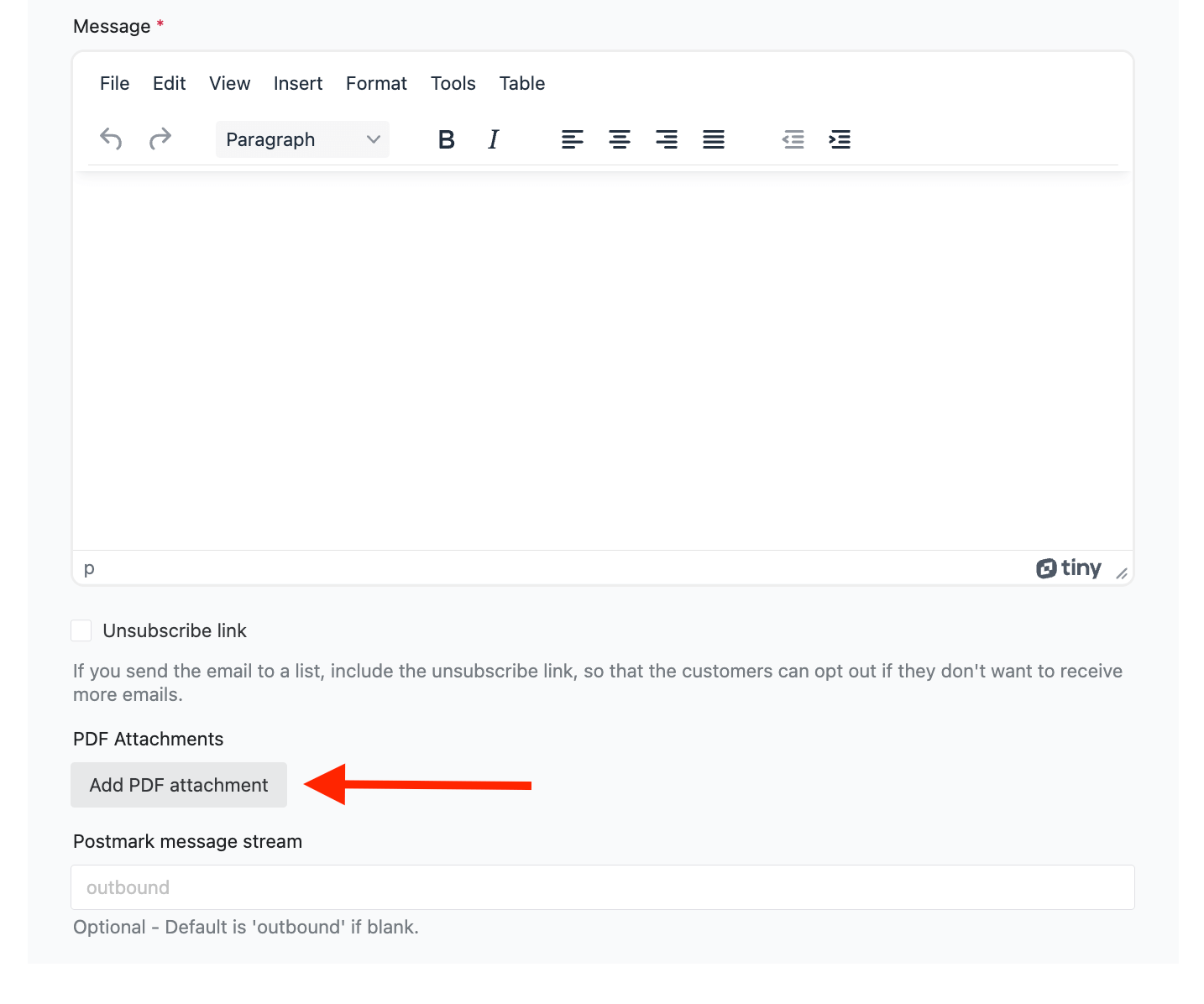Enable the Unsubscribe link checkbox
The height and width of the screenshot is (1004, 1204).
[81, 630]
